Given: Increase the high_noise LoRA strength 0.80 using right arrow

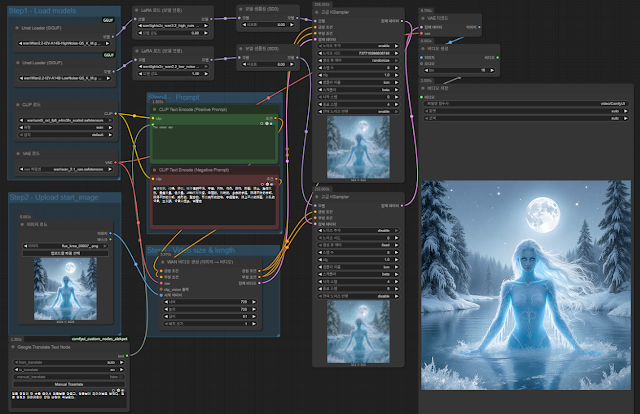Looking at the screenshot, I should click(206, 33).
